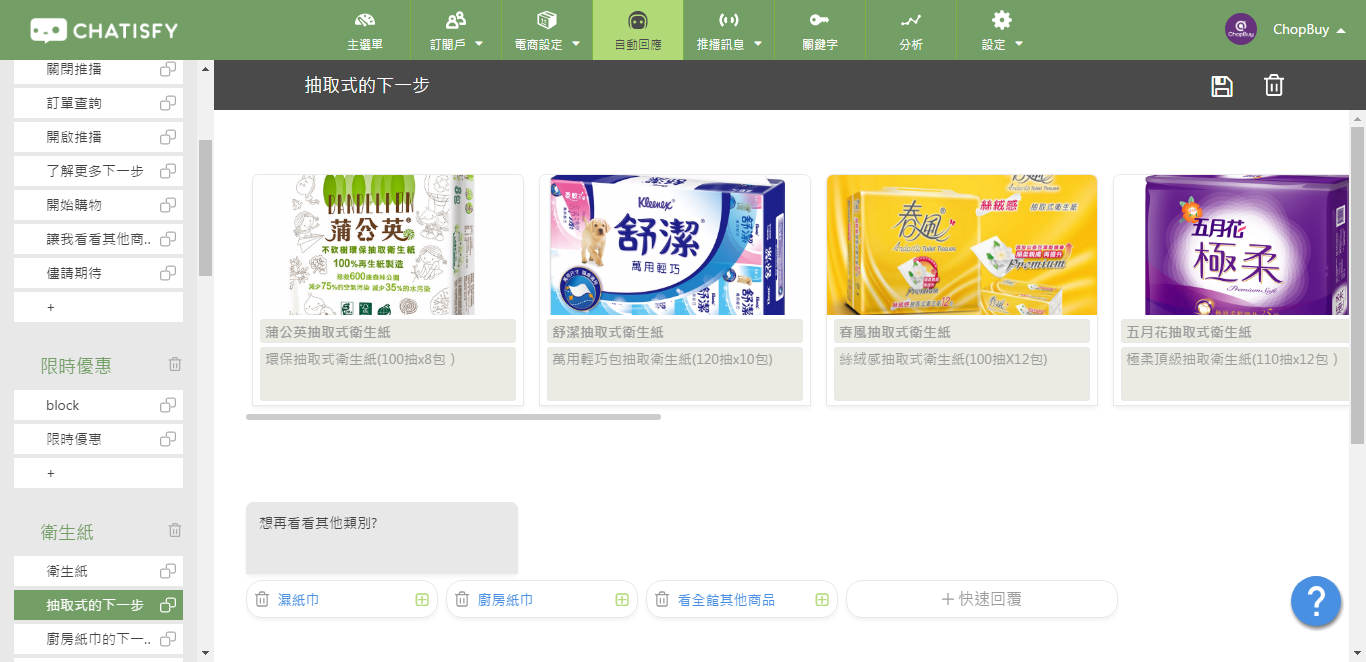The width and height of the screenshot is (1366, 662).
Task: Delete the 濕紙巾 quick reply via trash icon
Action: coord(262,600)
